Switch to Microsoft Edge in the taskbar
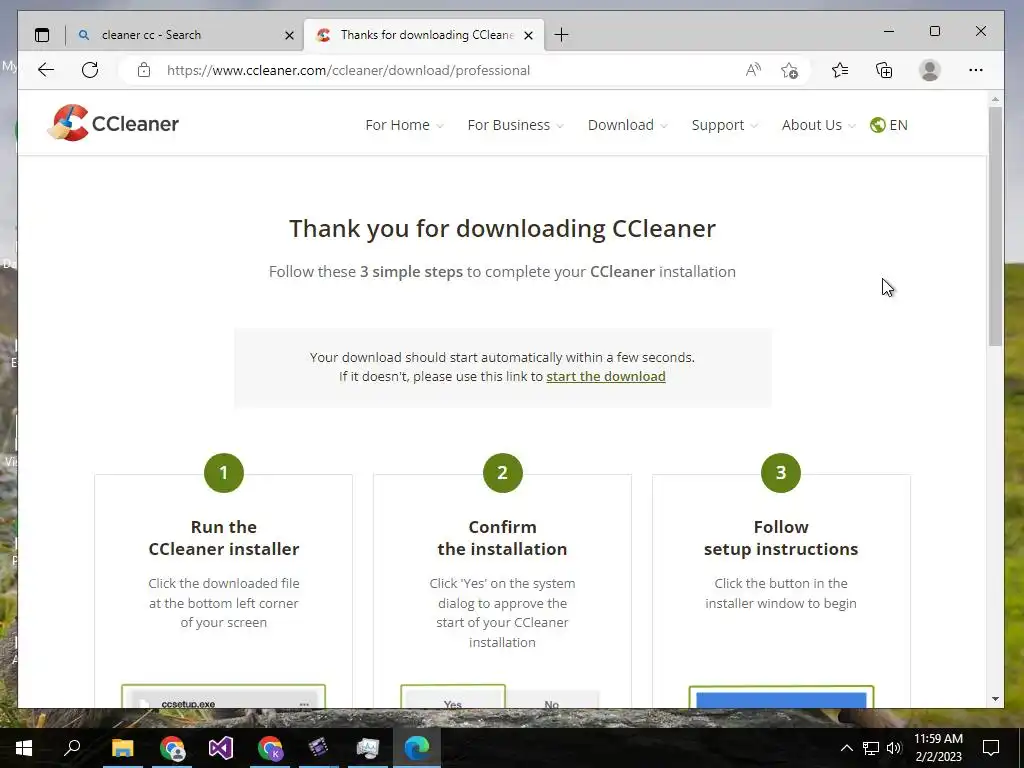The width and height of the screenshot is (1024, 768). click(417, 748)
